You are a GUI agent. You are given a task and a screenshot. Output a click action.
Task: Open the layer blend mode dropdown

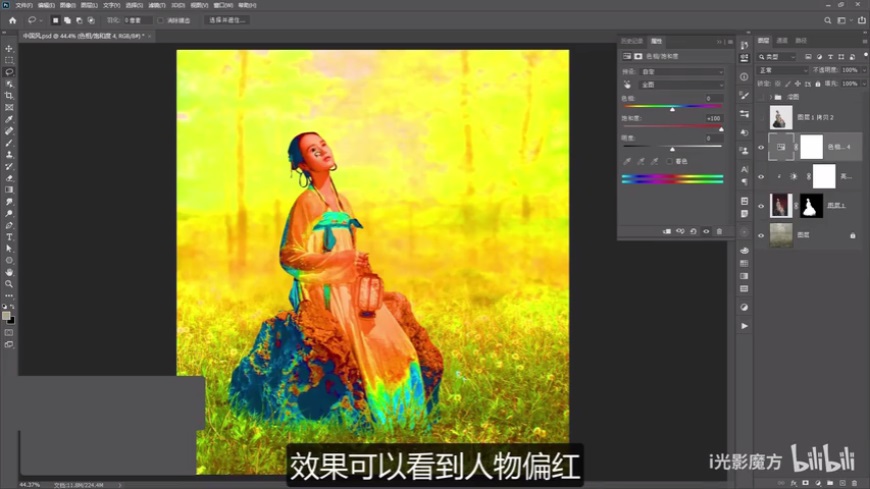(783, 70)
